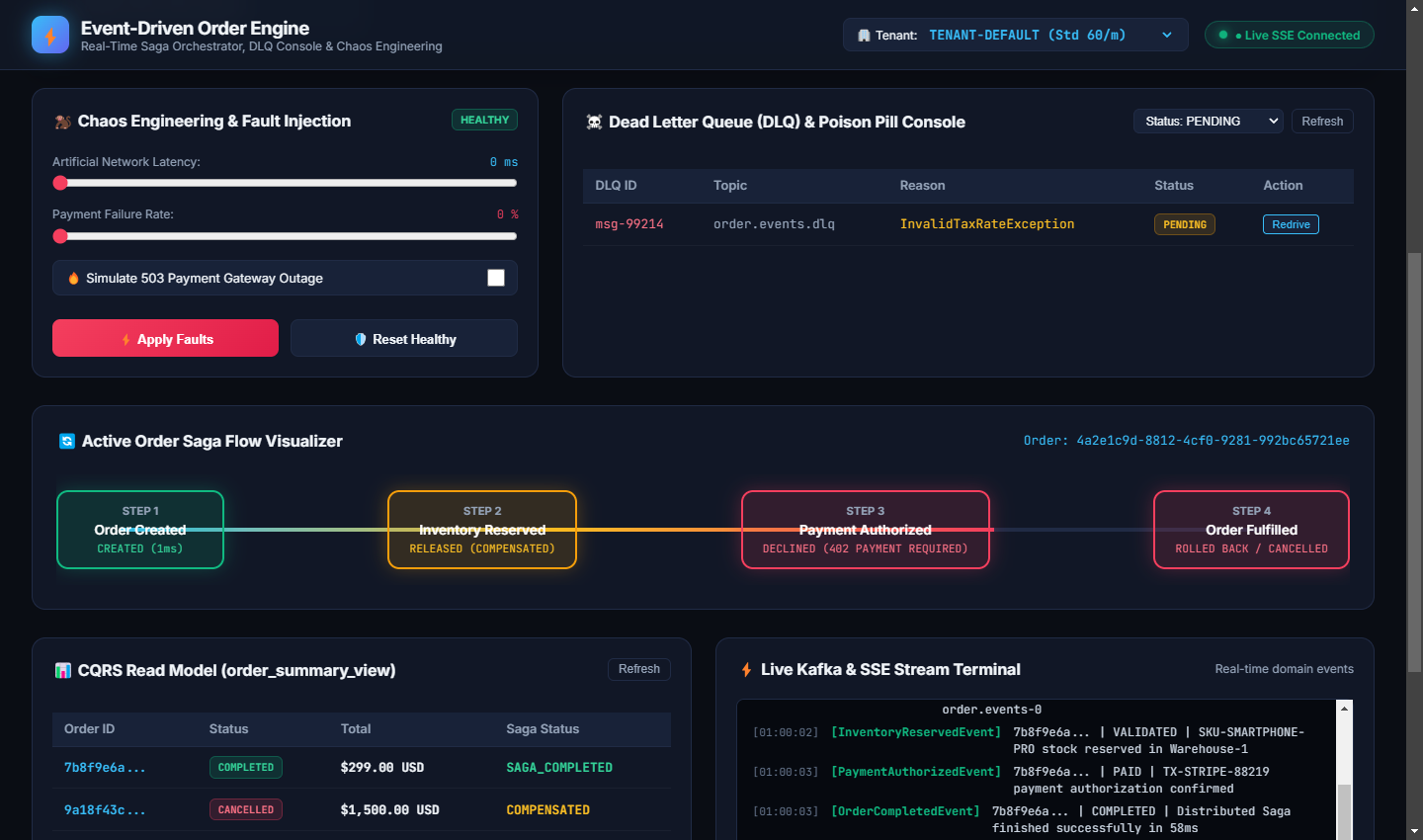
Task: Click the Reason column header
Action: coord(922,186)
